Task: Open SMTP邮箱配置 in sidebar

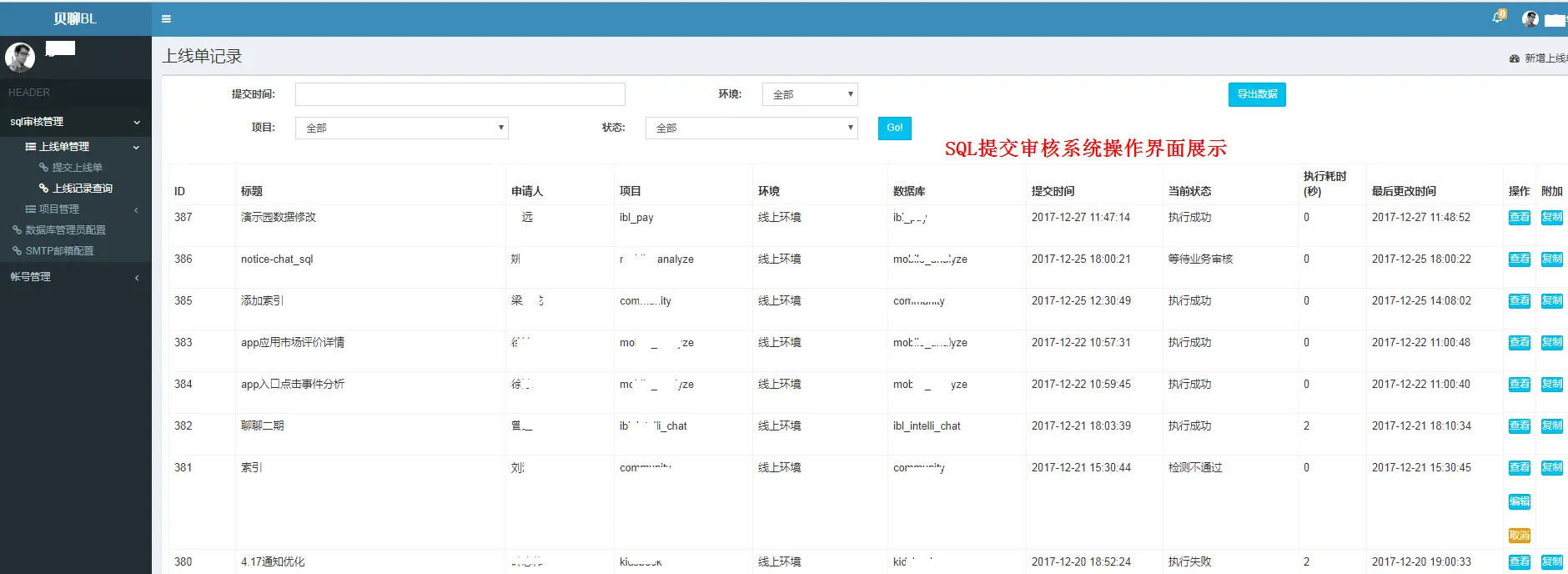Action: point(59,251)
